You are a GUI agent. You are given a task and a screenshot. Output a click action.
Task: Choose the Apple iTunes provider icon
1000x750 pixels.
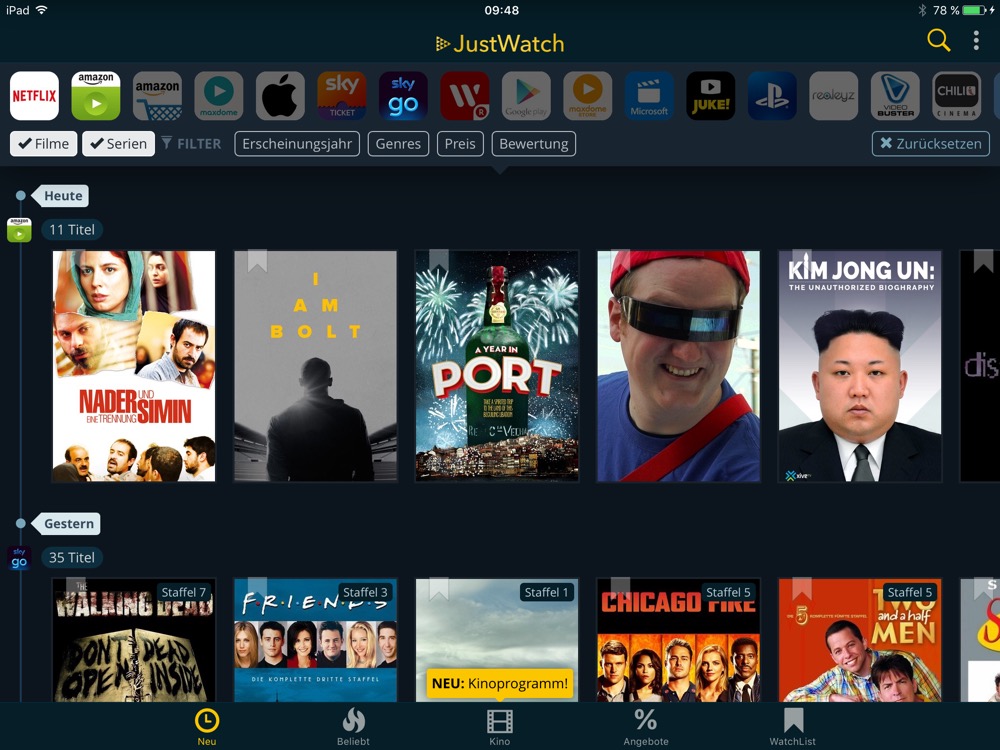tap(280, 96)
